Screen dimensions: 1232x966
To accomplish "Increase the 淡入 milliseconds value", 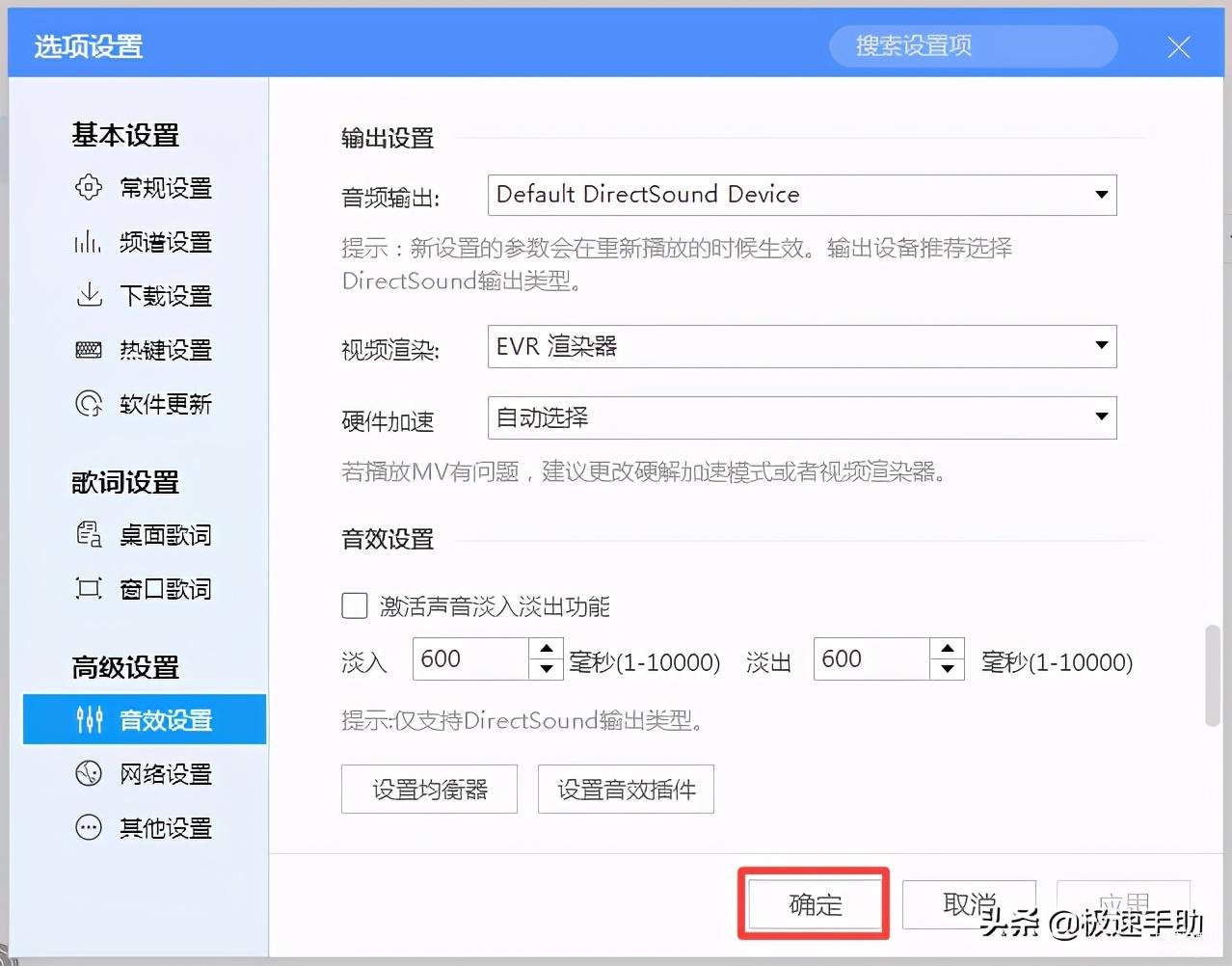I will coord(547,649).
